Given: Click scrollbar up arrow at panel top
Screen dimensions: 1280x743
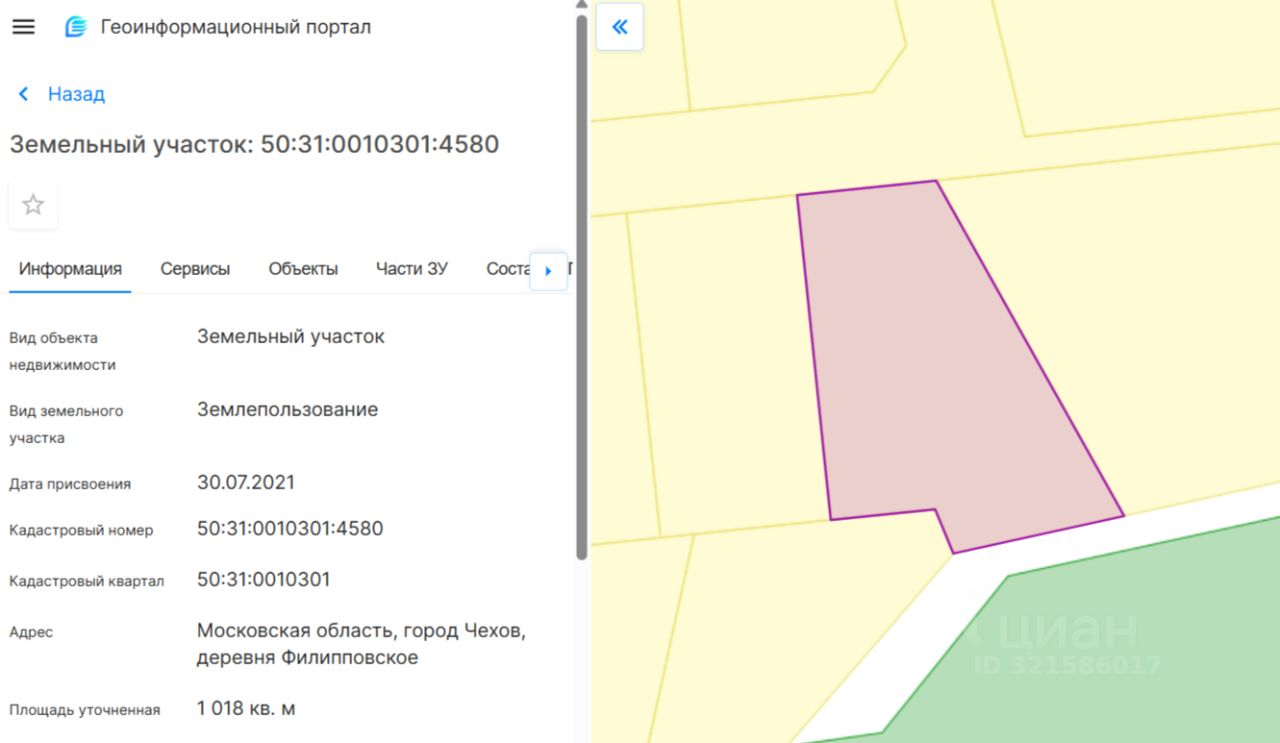Looking at the screenshot, I should 582,5.
